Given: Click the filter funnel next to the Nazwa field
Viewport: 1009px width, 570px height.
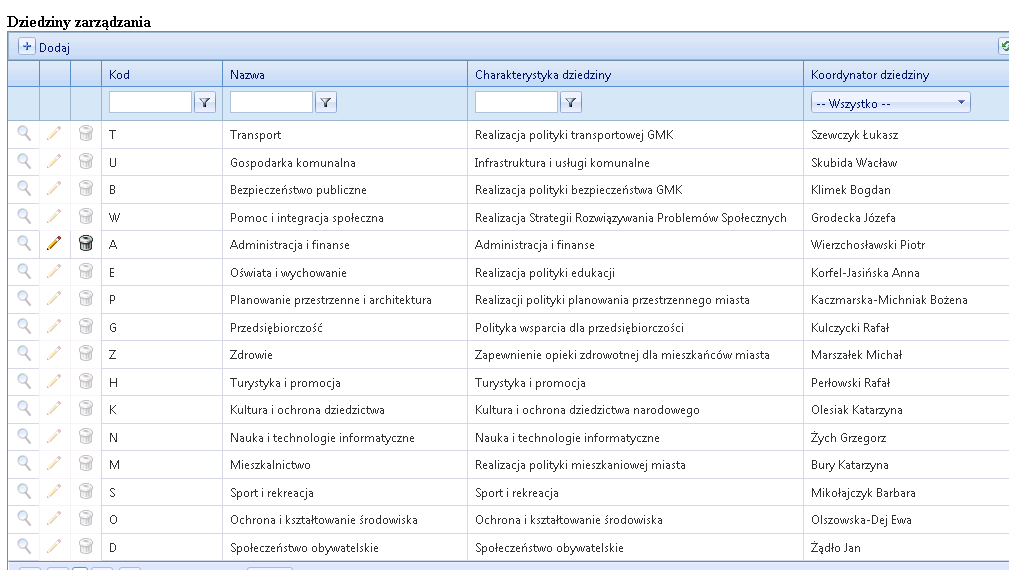Looking at the screenshot, I should [326, 102].
